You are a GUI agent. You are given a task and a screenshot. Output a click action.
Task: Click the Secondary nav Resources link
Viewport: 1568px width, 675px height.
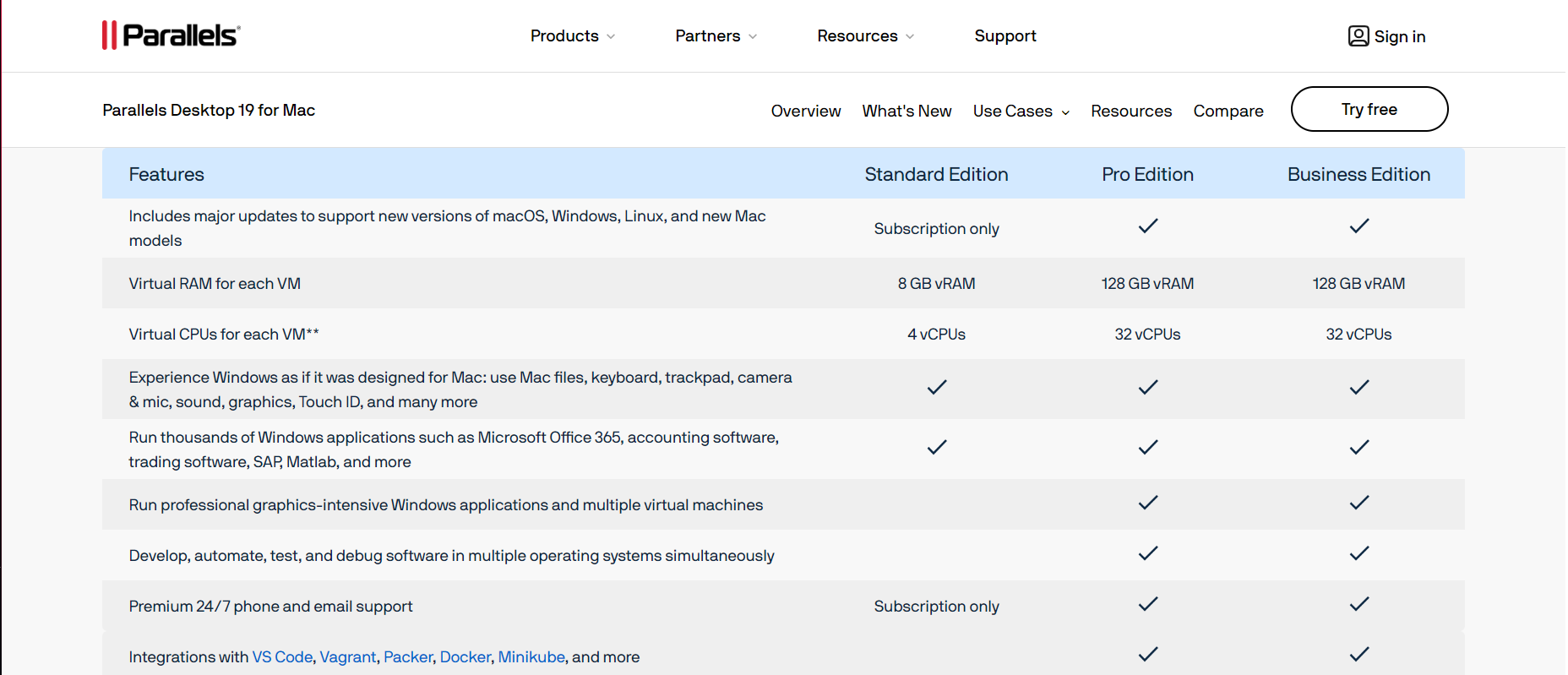1130,111
